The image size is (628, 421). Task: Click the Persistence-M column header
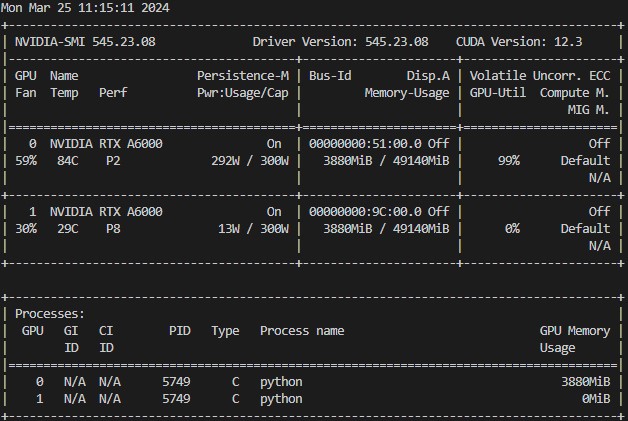243,75
